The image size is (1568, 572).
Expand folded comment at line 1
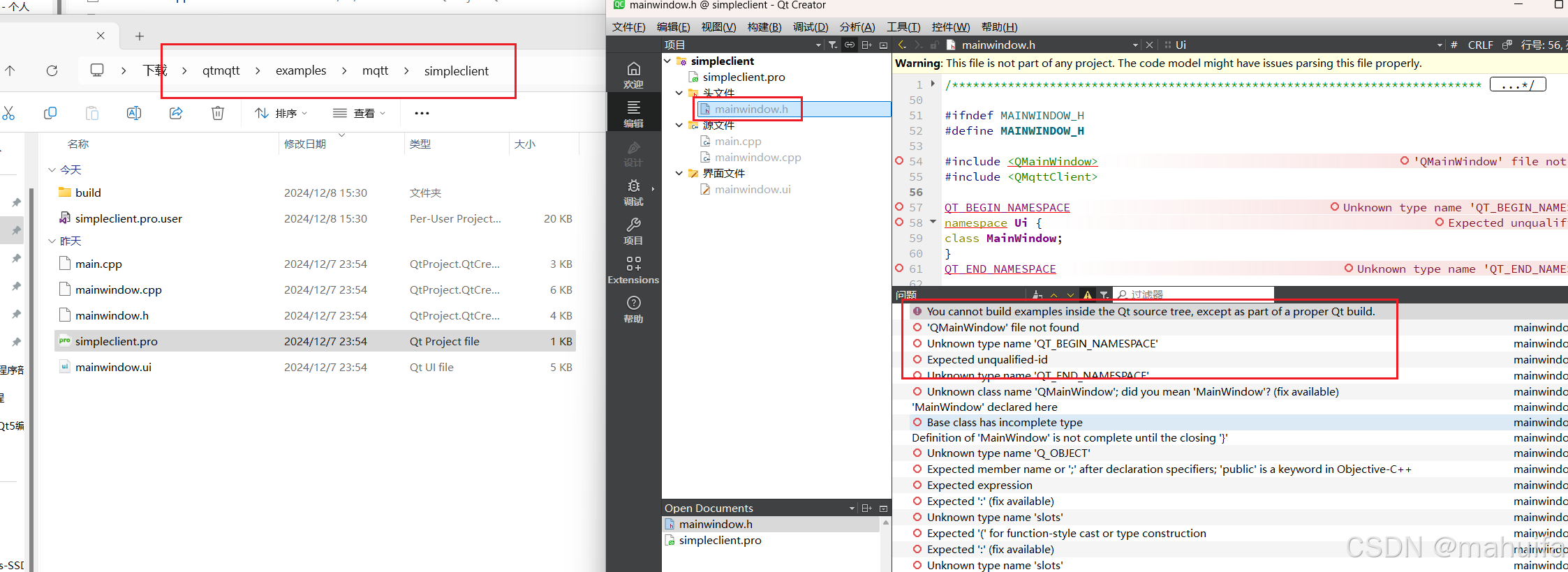[x=933, y=84]
